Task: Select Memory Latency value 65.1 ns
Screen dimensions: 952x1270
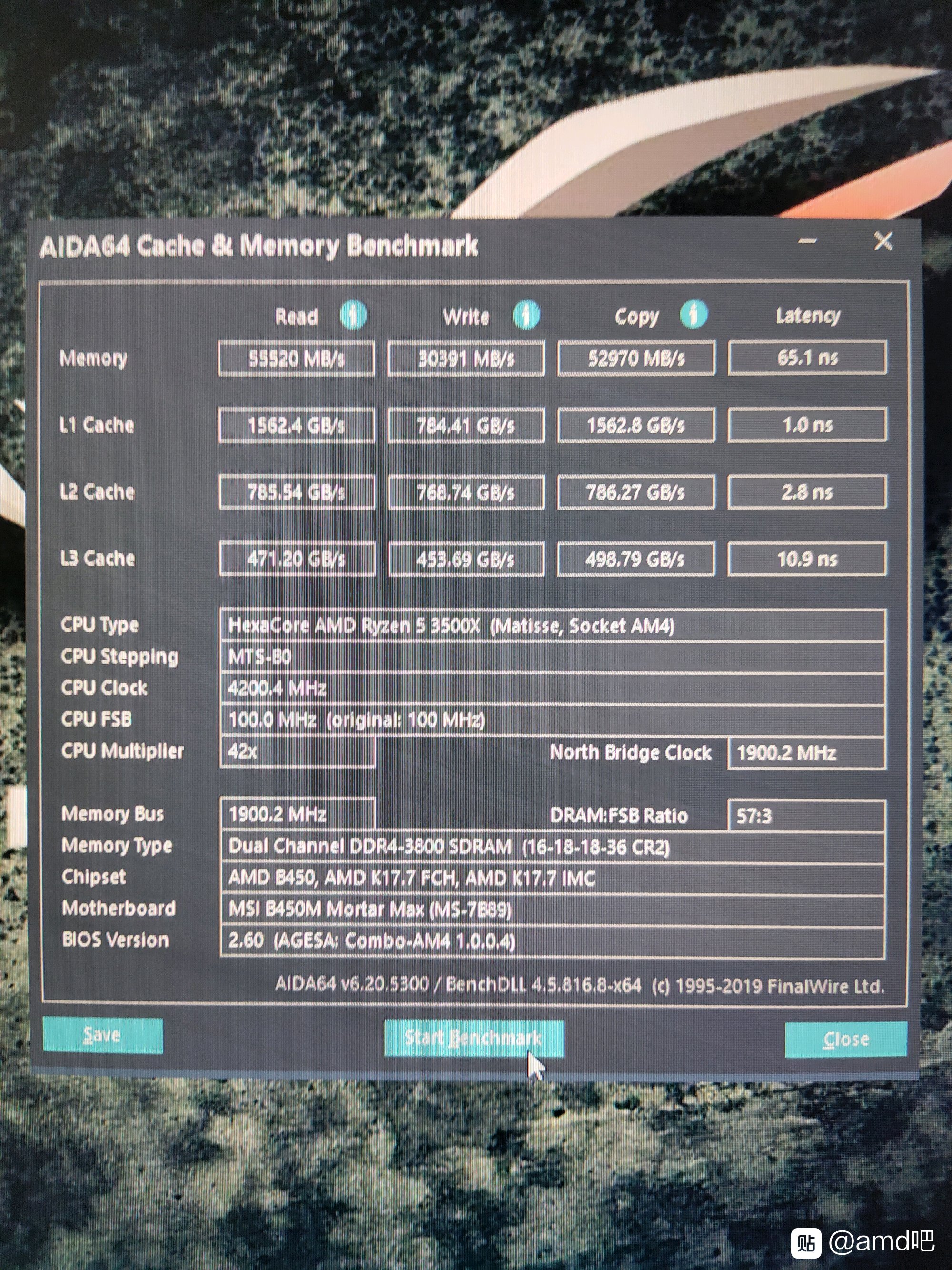Action: click(x=807, y=357)
